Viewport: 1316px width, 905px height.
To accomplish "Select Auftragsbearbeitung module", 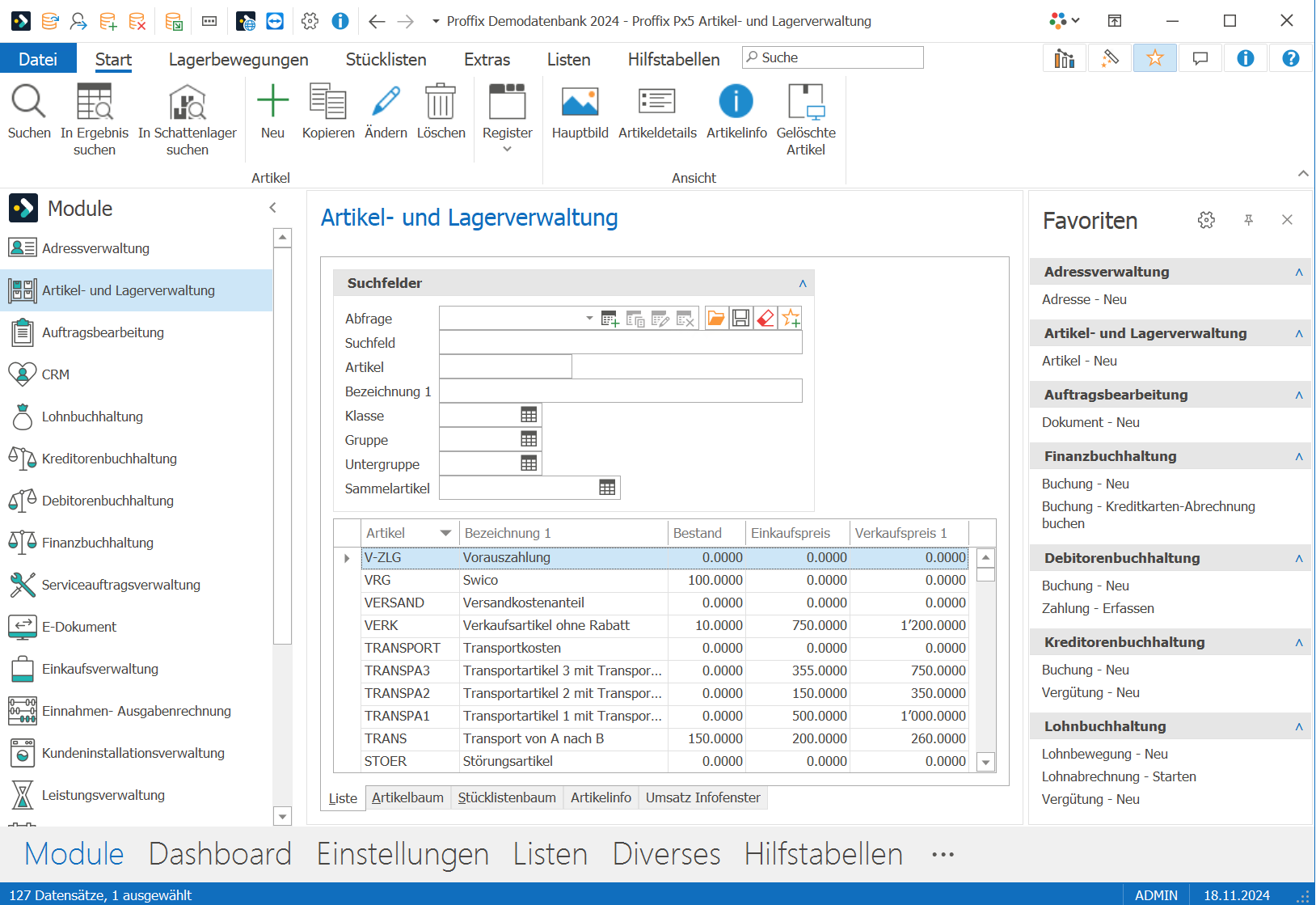I will coord(137,332).
